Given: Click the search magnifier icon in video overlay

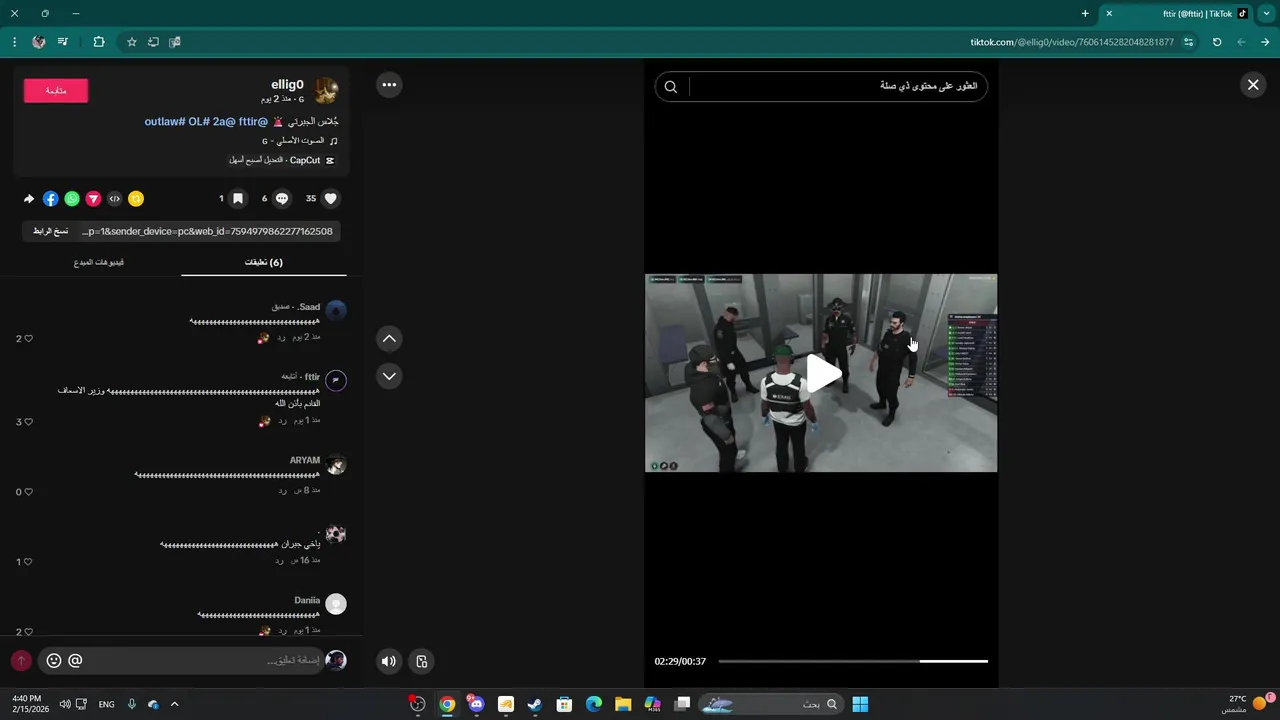Looking at the screenshot, I should pos(671,87).
